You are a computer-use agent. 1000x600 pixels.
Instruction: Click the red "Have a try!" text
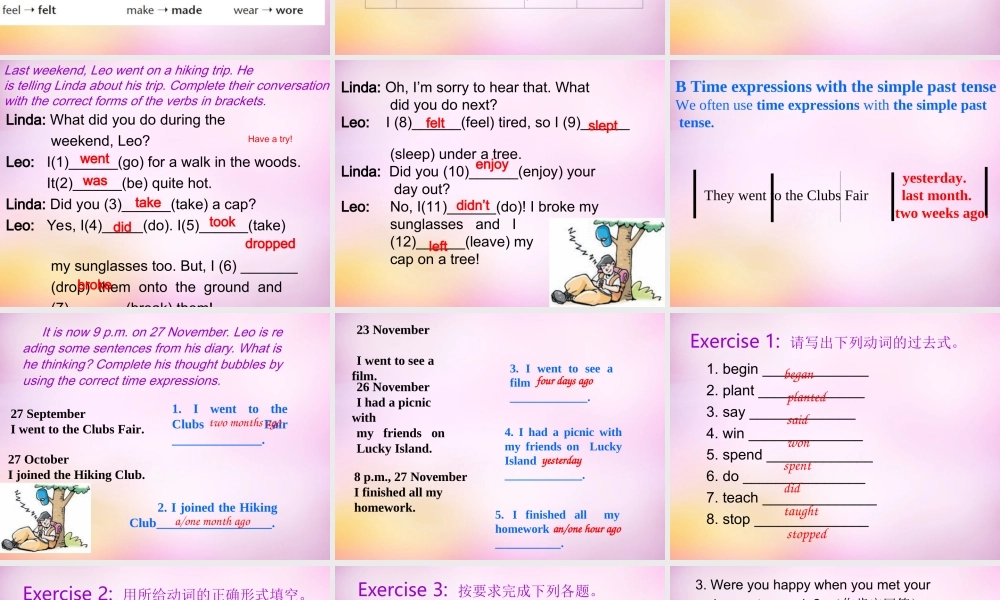point(270,140)
